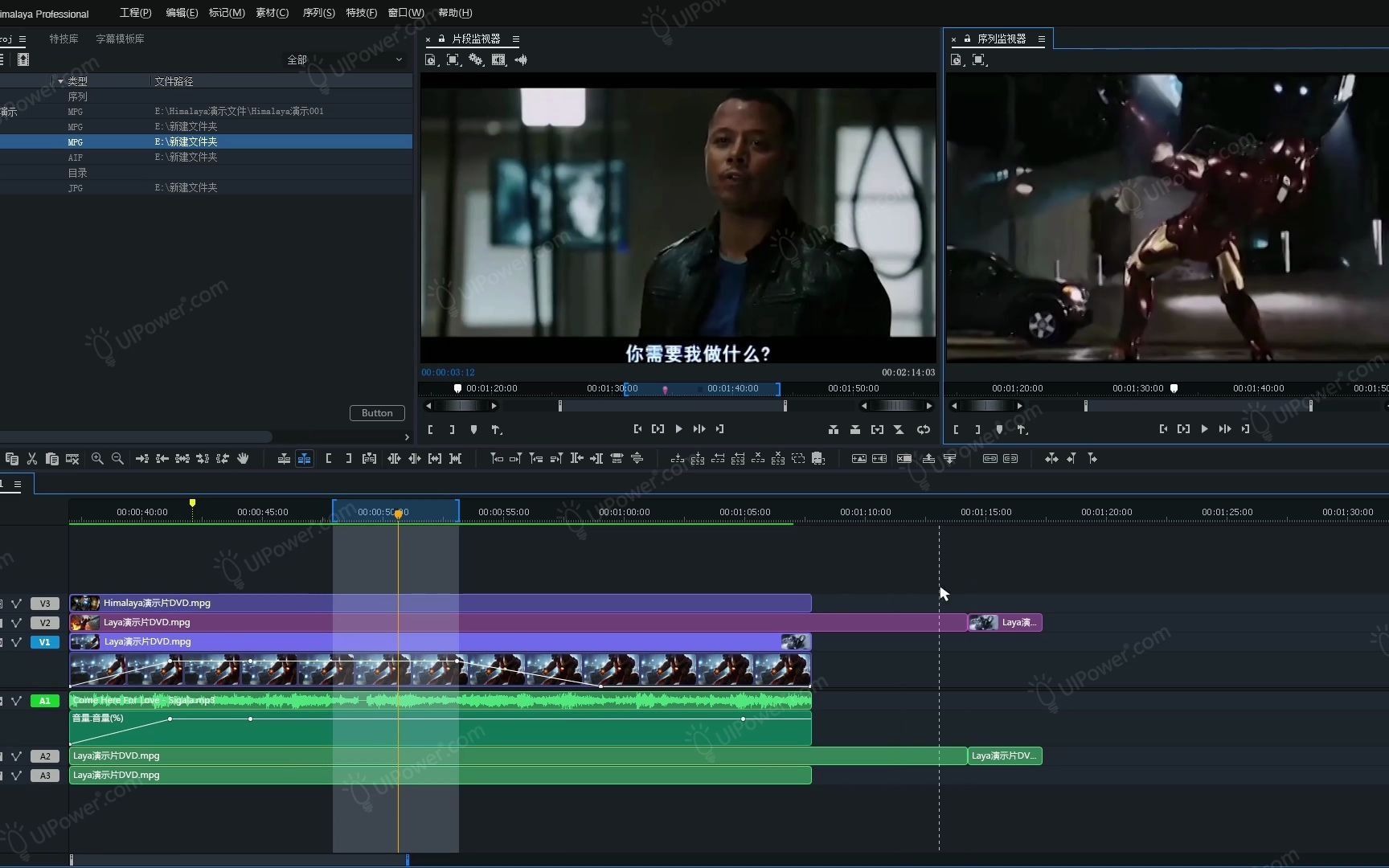Click the Cut scissors icon in timeline toolbar

[x=32, y=458]
